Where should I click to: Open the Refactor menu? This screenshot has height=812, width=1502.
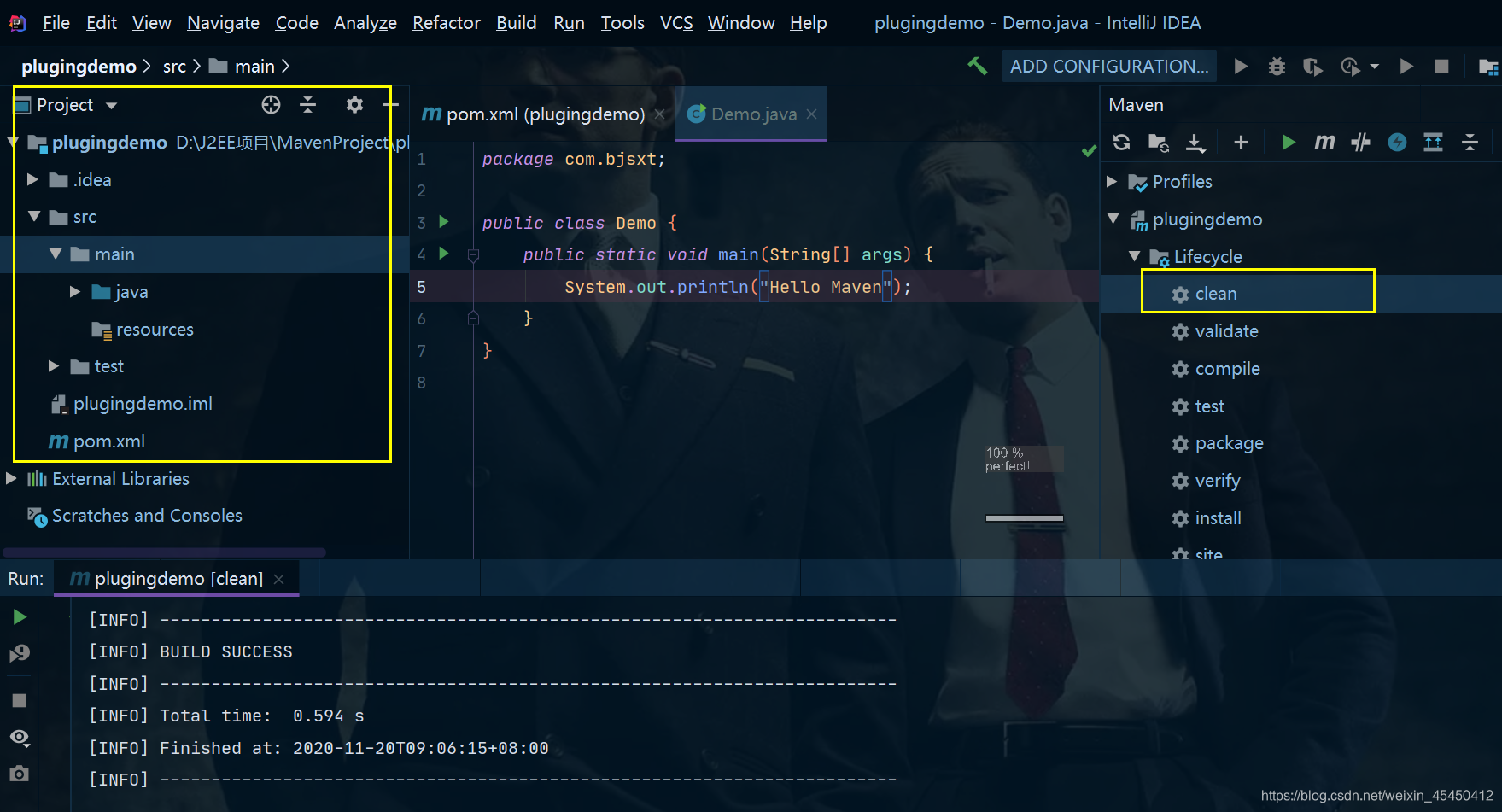coord(446,23)
